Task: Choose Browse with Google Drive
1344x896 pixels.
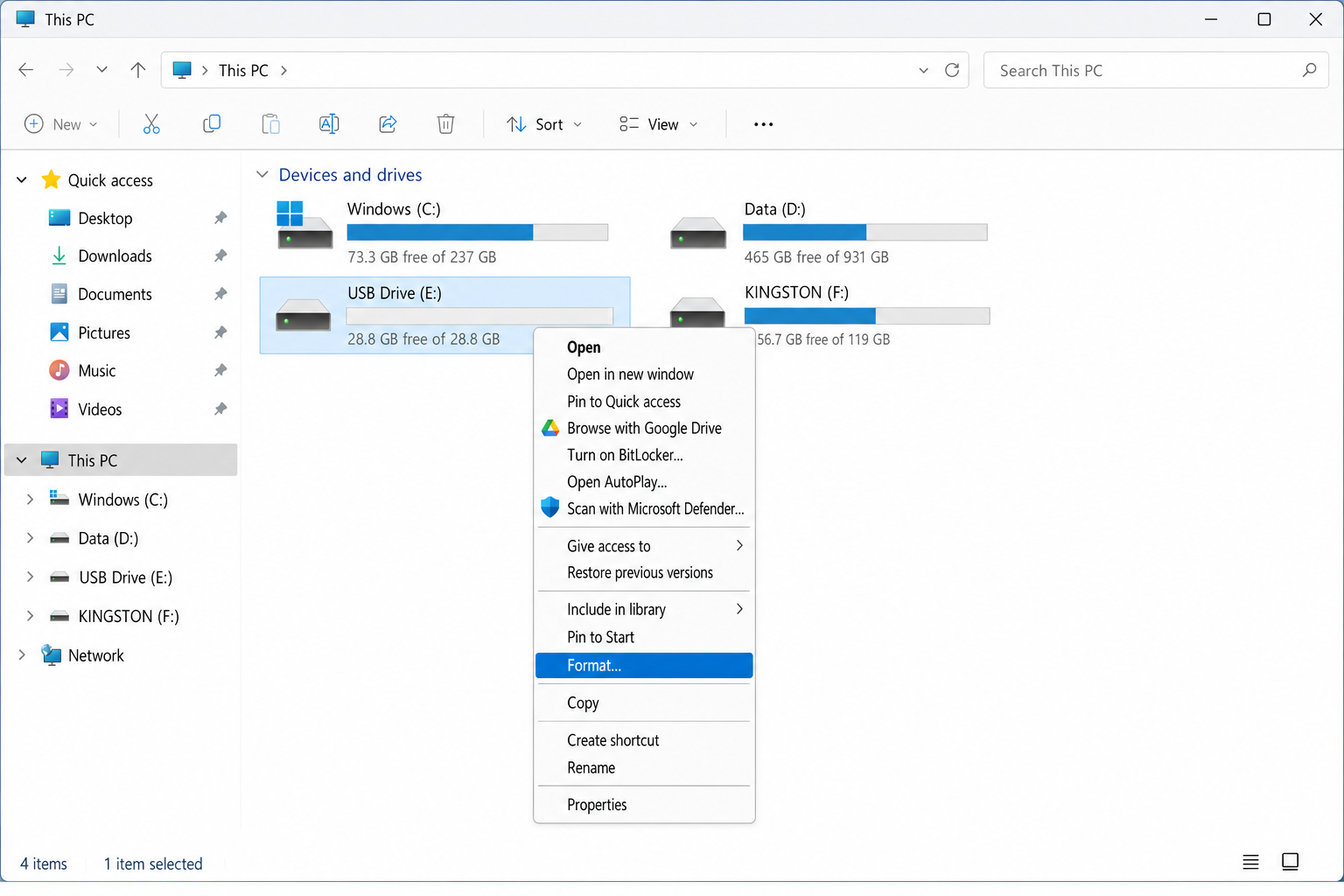Action: (644, 429)
